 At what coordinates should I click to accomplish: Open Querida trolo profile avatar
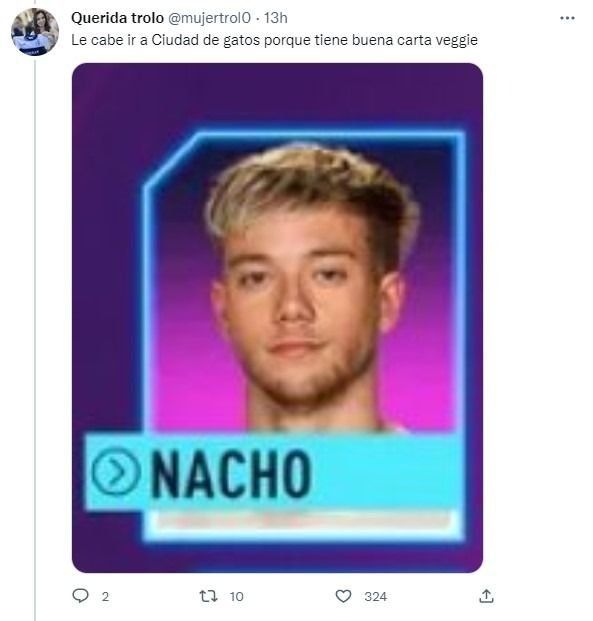point(35,32)
